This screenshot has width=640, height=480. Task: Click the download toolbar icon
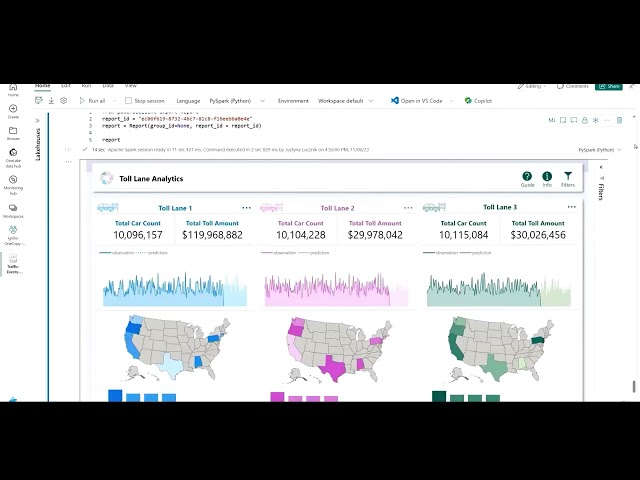51,100
